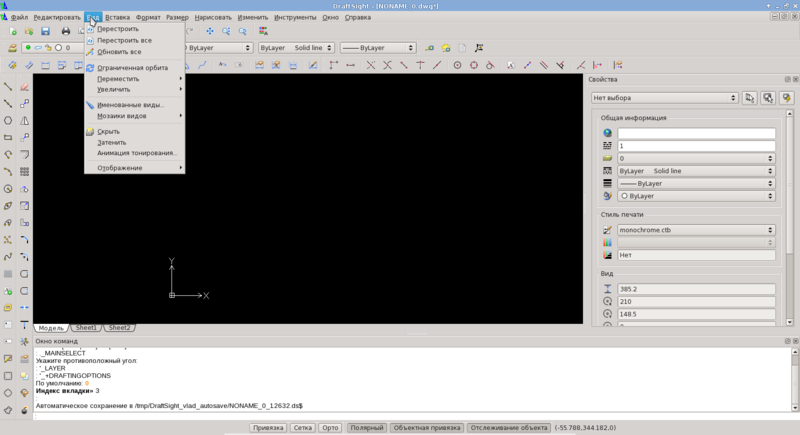Select Ограниченная орбита menu entry
The image size is (800, 435).
(x=135, y=68)
